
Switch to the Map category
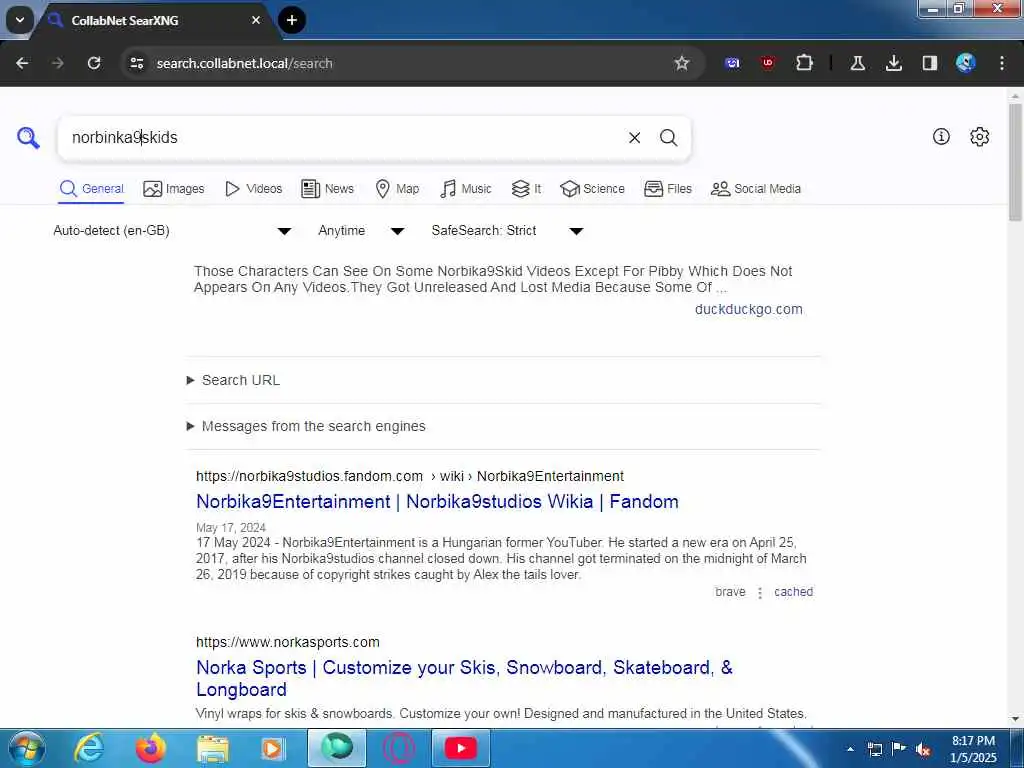(397, 189)
